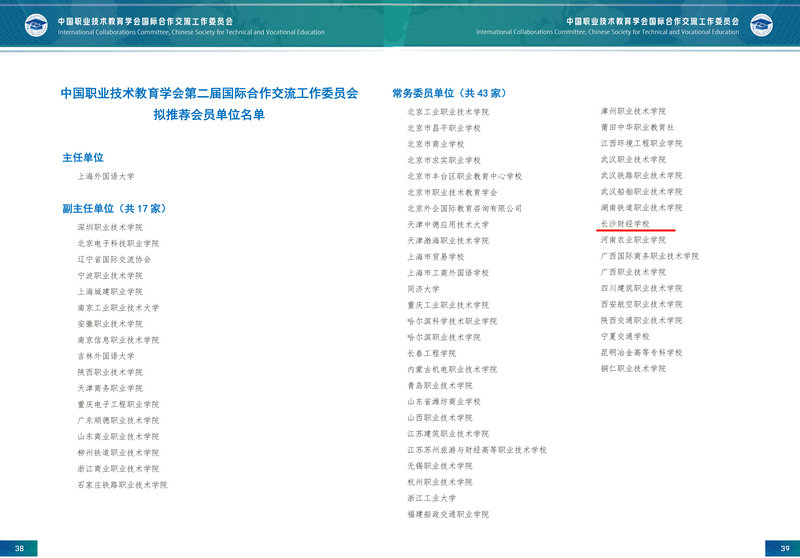
Task: Click the entry '铜仁职业技术学院'
Action: tap(633, 368)
